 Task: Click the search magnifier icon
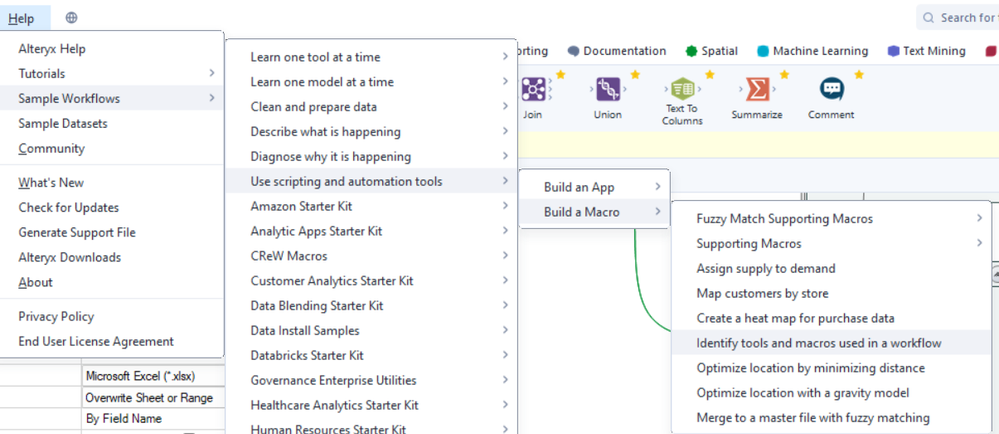click(x=928, y=18)
